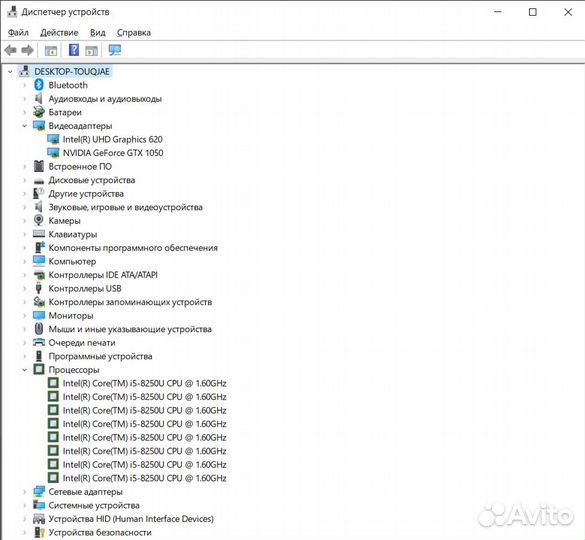
Task: Select the Клавиатуры label
Action: (x=73, y=234)
